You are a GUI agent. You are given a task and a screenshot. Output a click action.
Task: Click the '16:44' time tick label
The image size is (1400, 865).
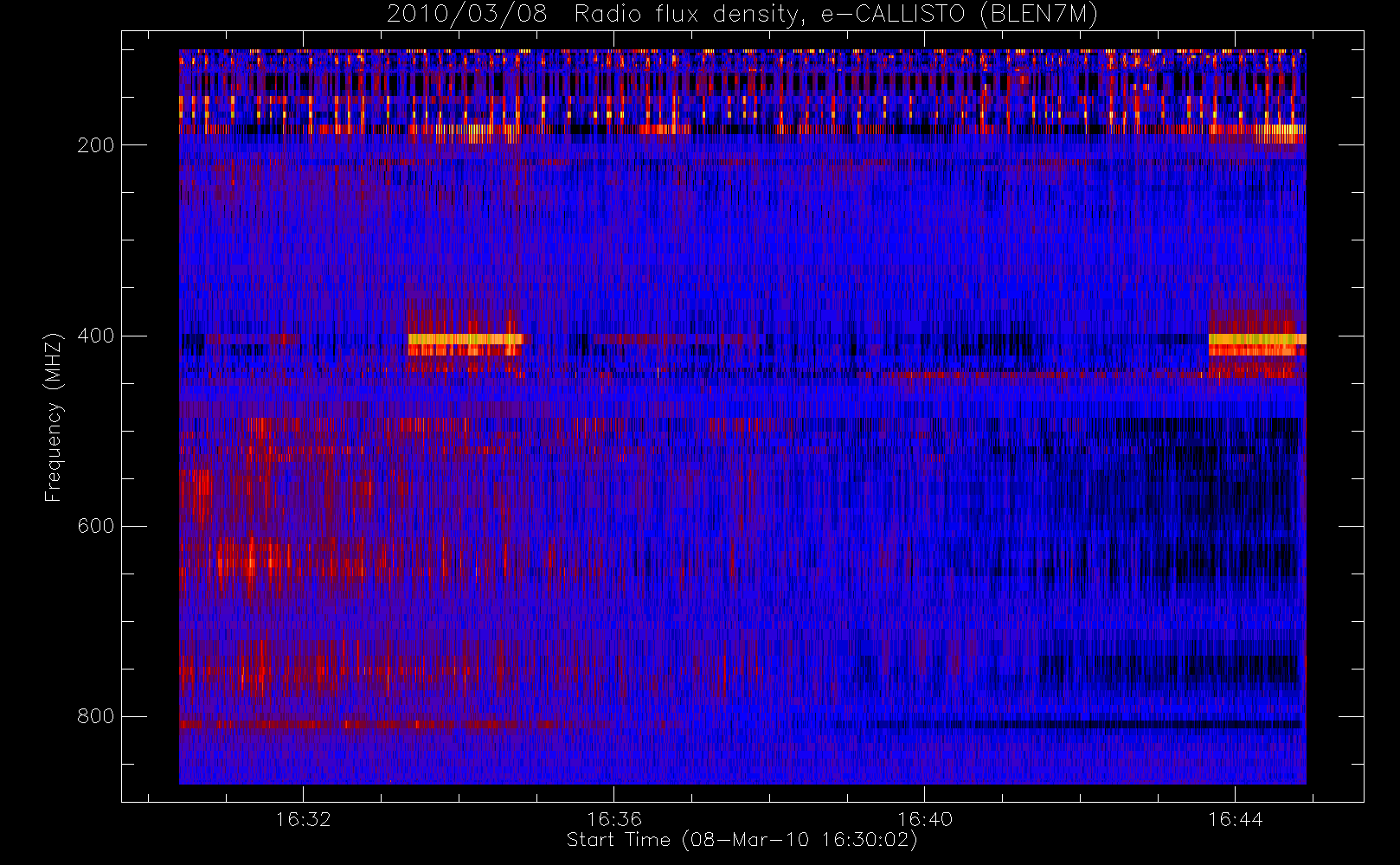[1235, 819]
